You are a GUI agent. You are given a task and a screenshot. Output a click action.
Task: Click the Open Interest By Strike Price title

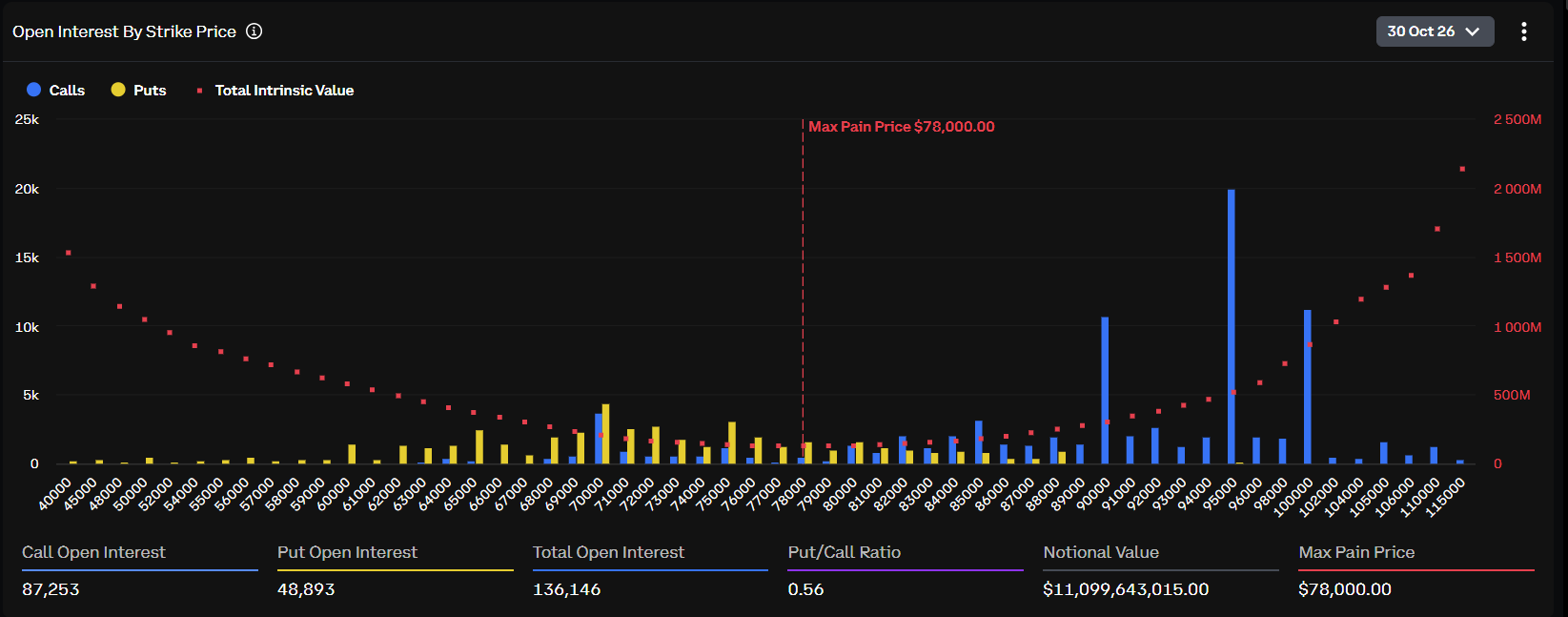coord(124,31)
